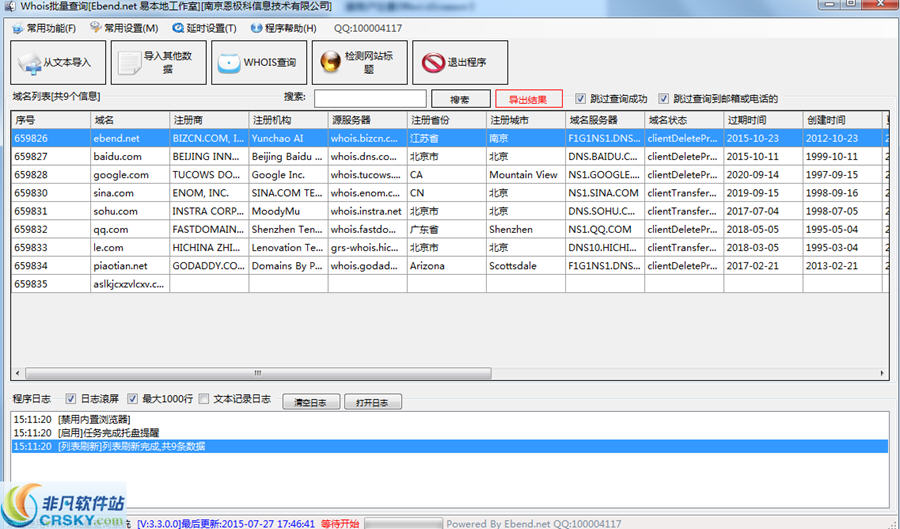
Task: Click the Powered By Ebend.net status text
Action: 534,523
